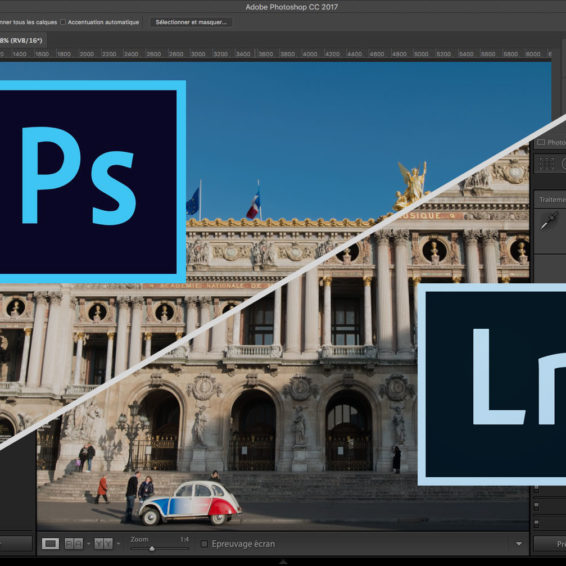The width and height of the screenshot is (566, 566).
Task: Pick the white balance eyedropper tool
Action: click(549, 221)
